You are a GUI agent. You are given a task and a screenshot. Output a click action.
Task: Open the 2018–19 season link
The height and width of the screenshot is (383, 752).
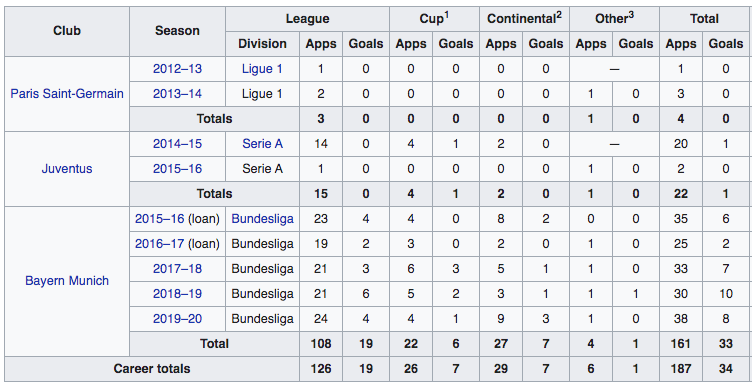(177, 293)
